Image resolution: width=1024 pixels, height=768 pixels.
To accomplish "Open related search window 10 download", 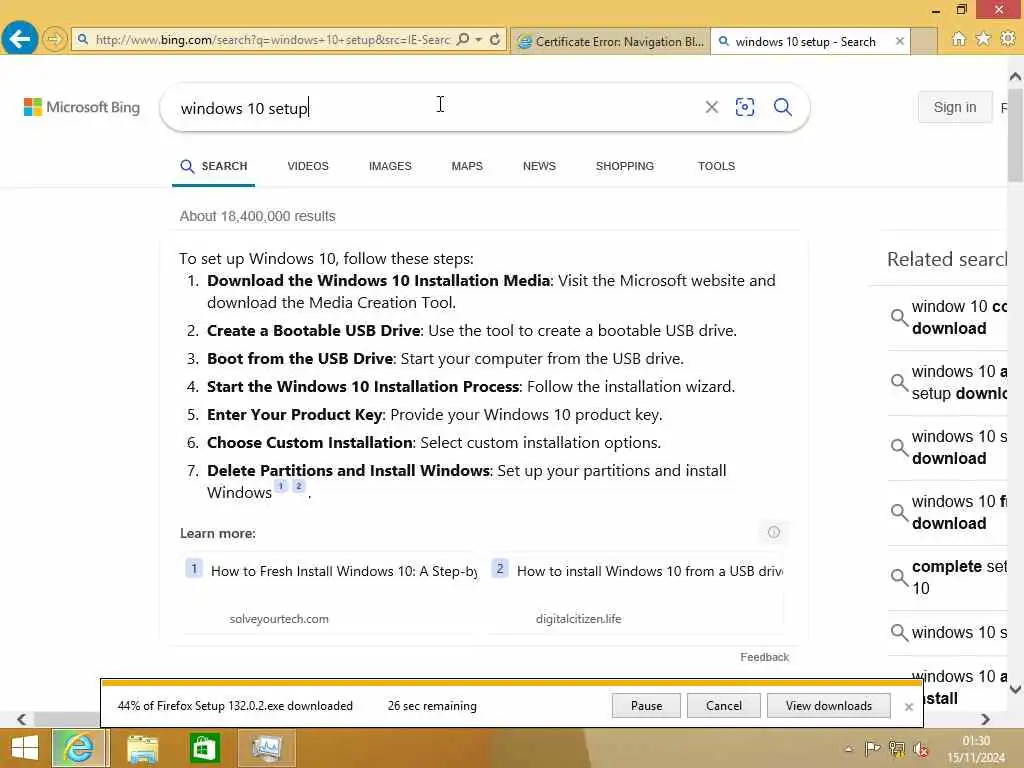I will click(948, 317).
